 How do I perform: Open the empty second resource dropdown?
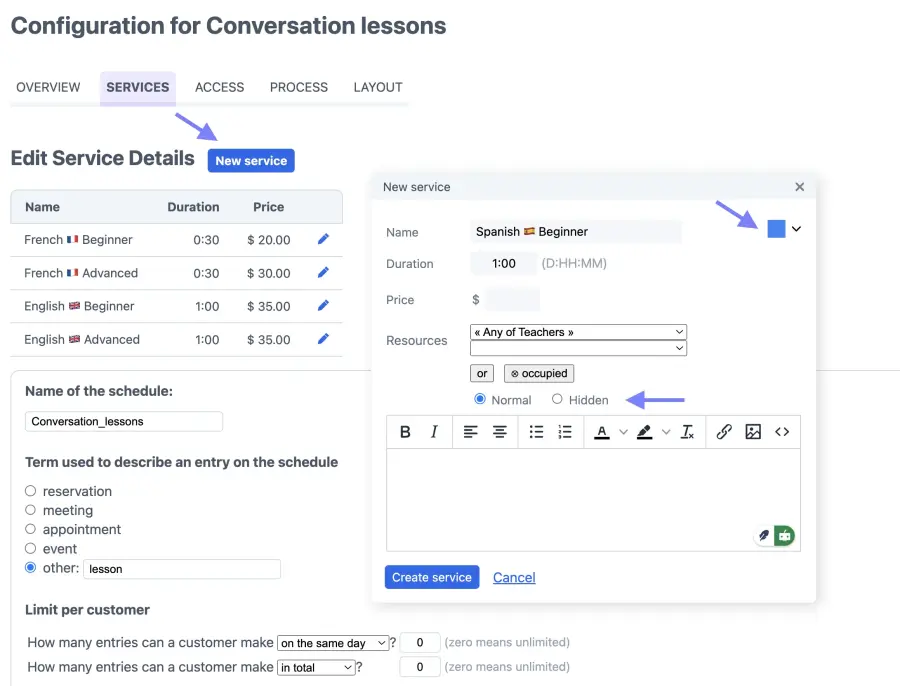coord(578,348)
